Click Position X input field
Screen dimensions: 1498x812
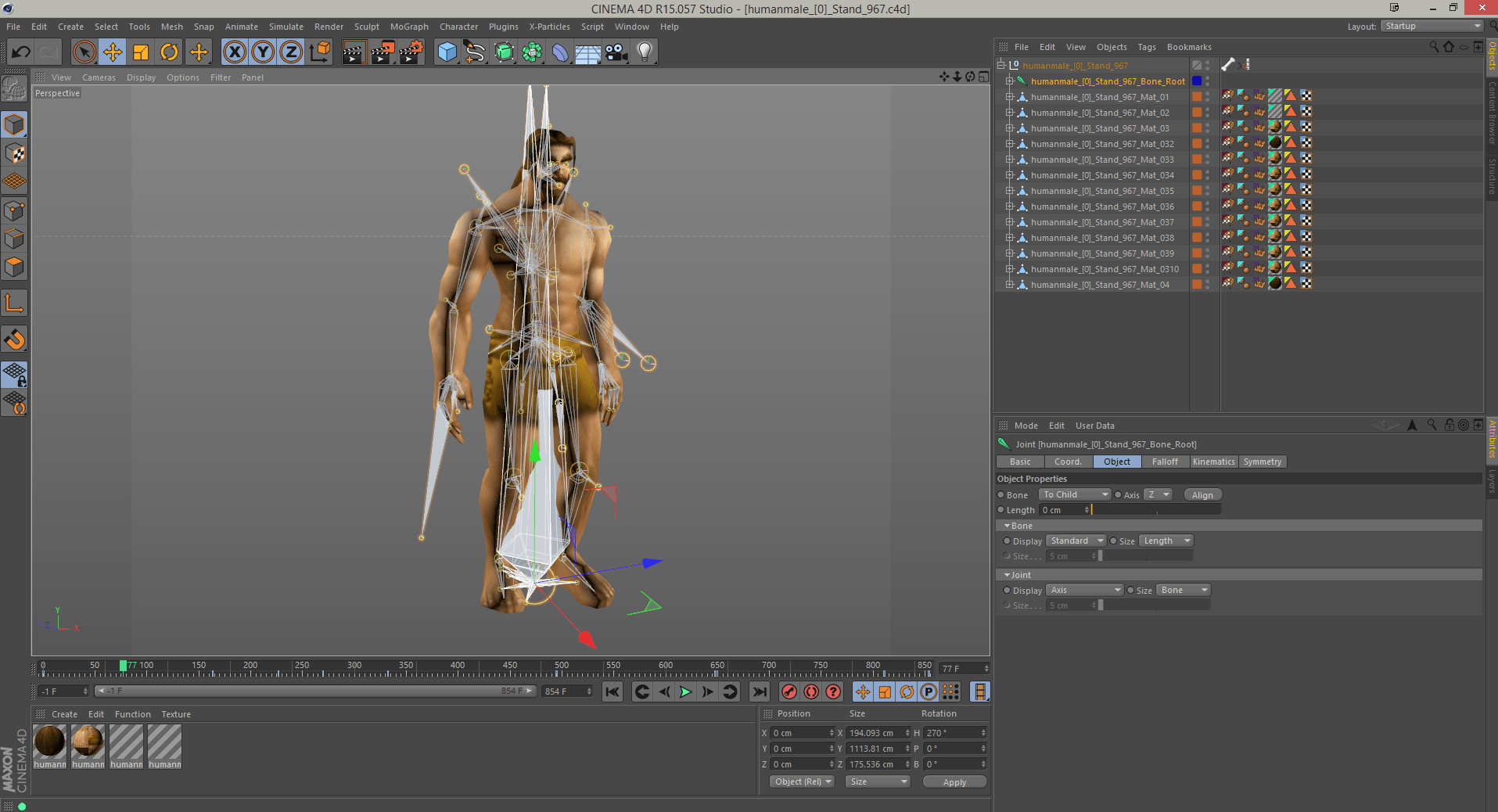pyautogui.click(x=803, y=733)
